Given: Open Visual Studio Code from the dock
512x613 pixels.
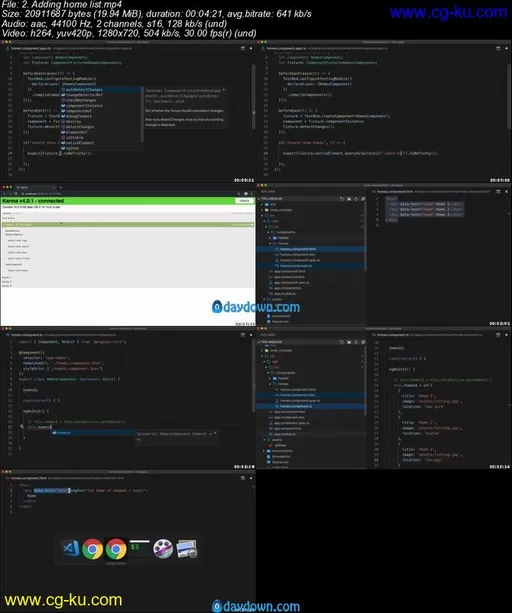Looking at the screenshot, I should coord(71,548).
